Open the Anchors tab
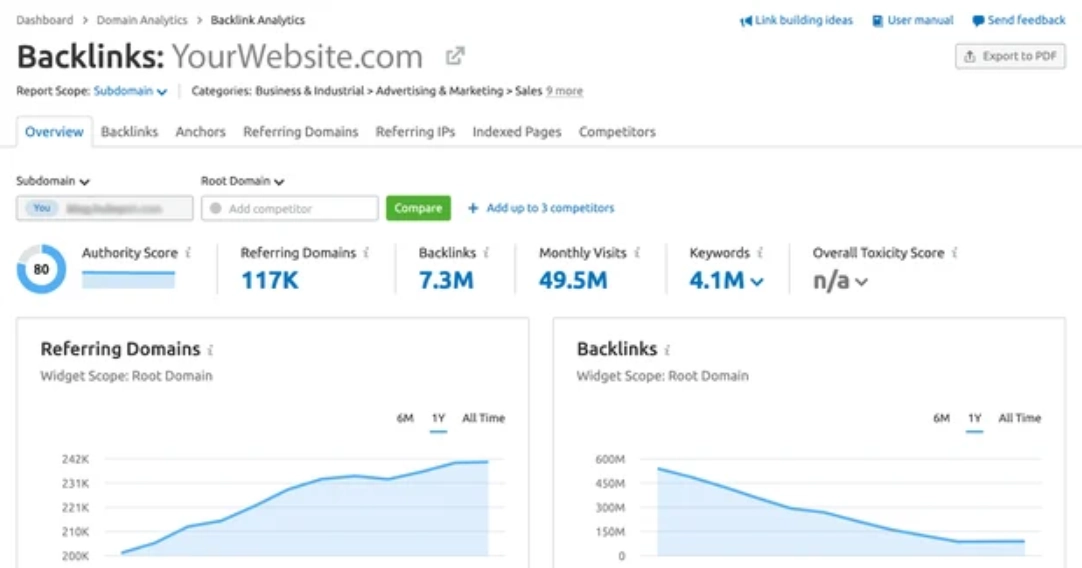1082x568 pixels. pos(200,132)
